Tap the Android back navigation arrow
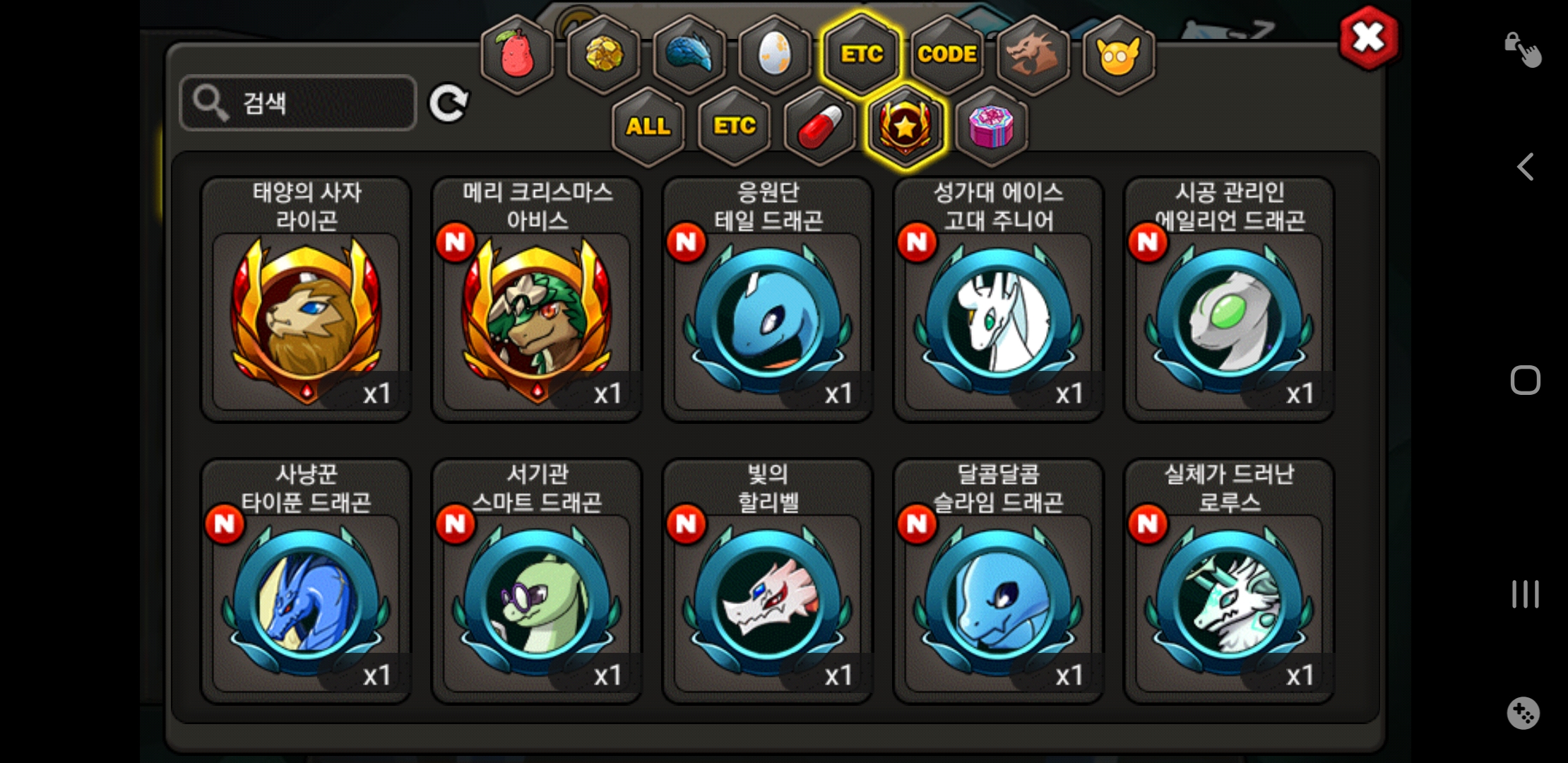 [x=1525, y=167]
